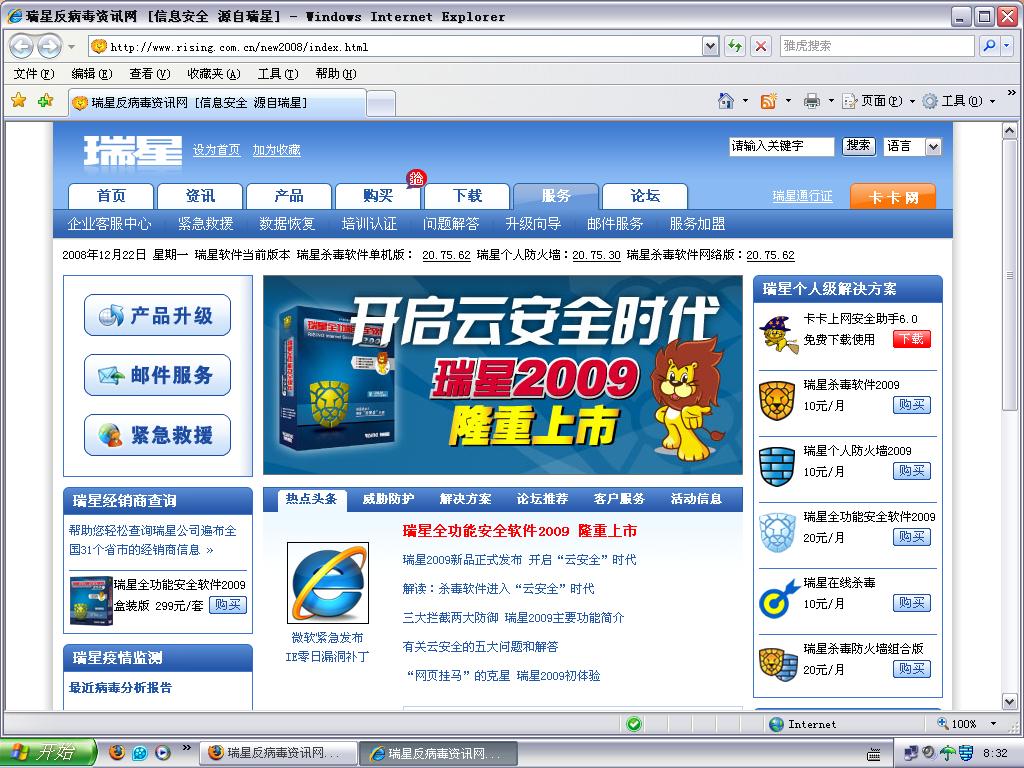
Task: Click the search magnifier icon
Action: click(x=989, y=46)
